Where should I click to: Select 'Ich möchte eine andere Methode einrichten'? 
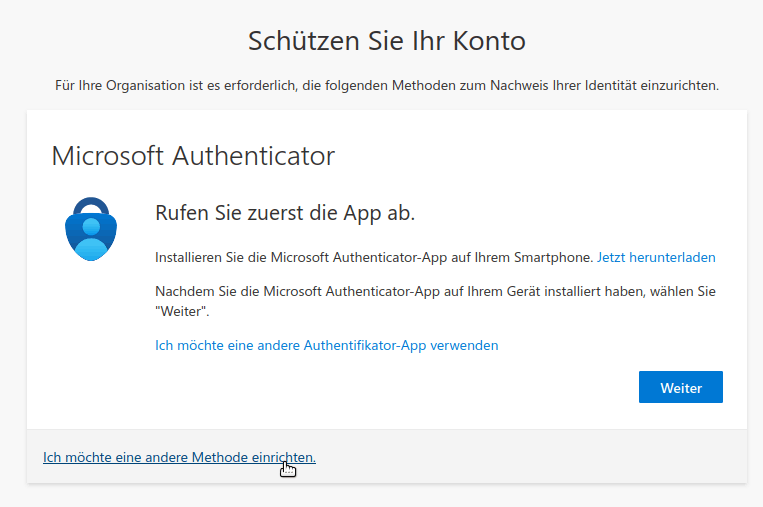179,457
